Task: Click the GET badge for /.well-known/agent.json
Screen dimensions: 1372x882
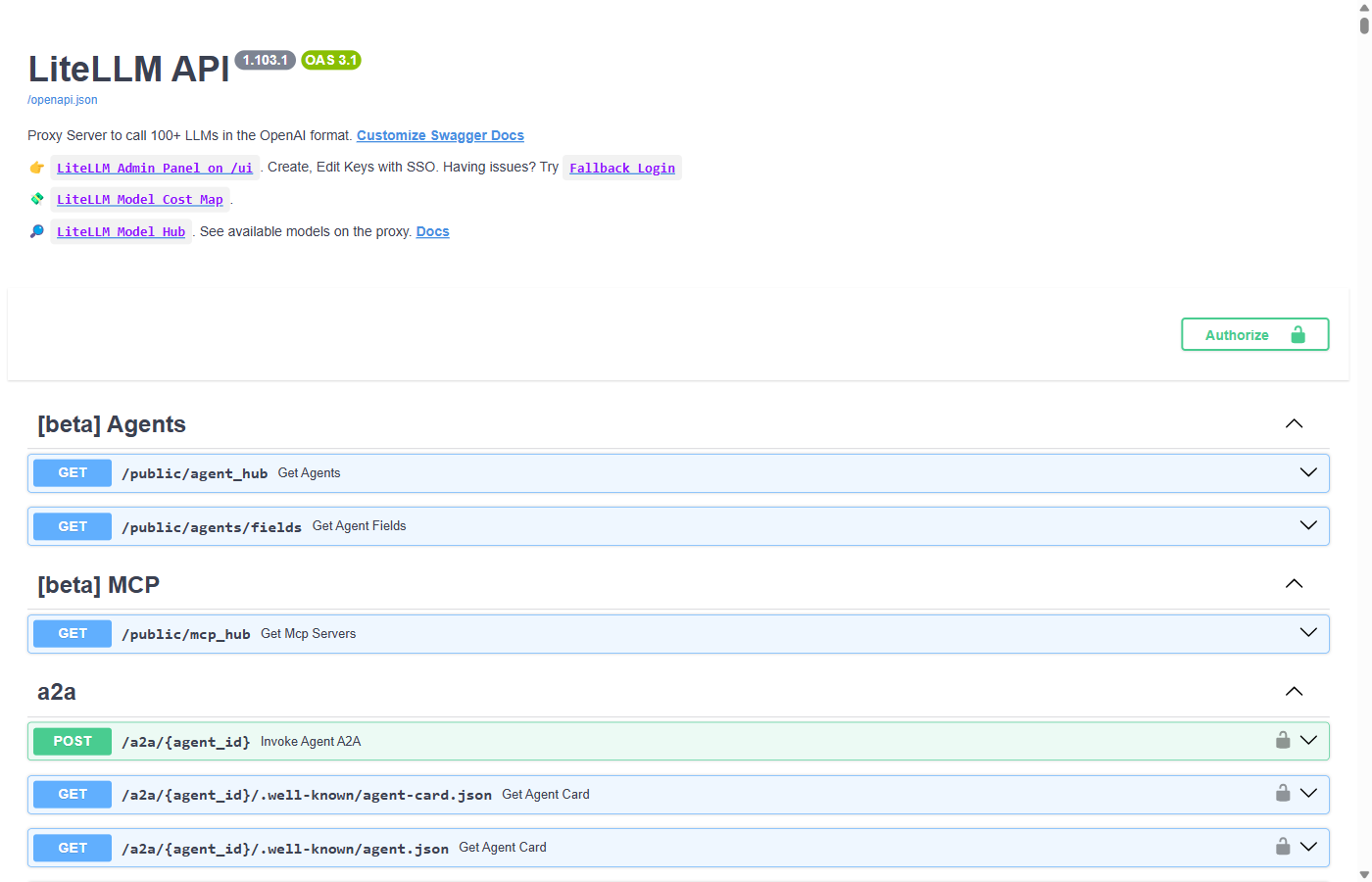Action: pos(73,848)
